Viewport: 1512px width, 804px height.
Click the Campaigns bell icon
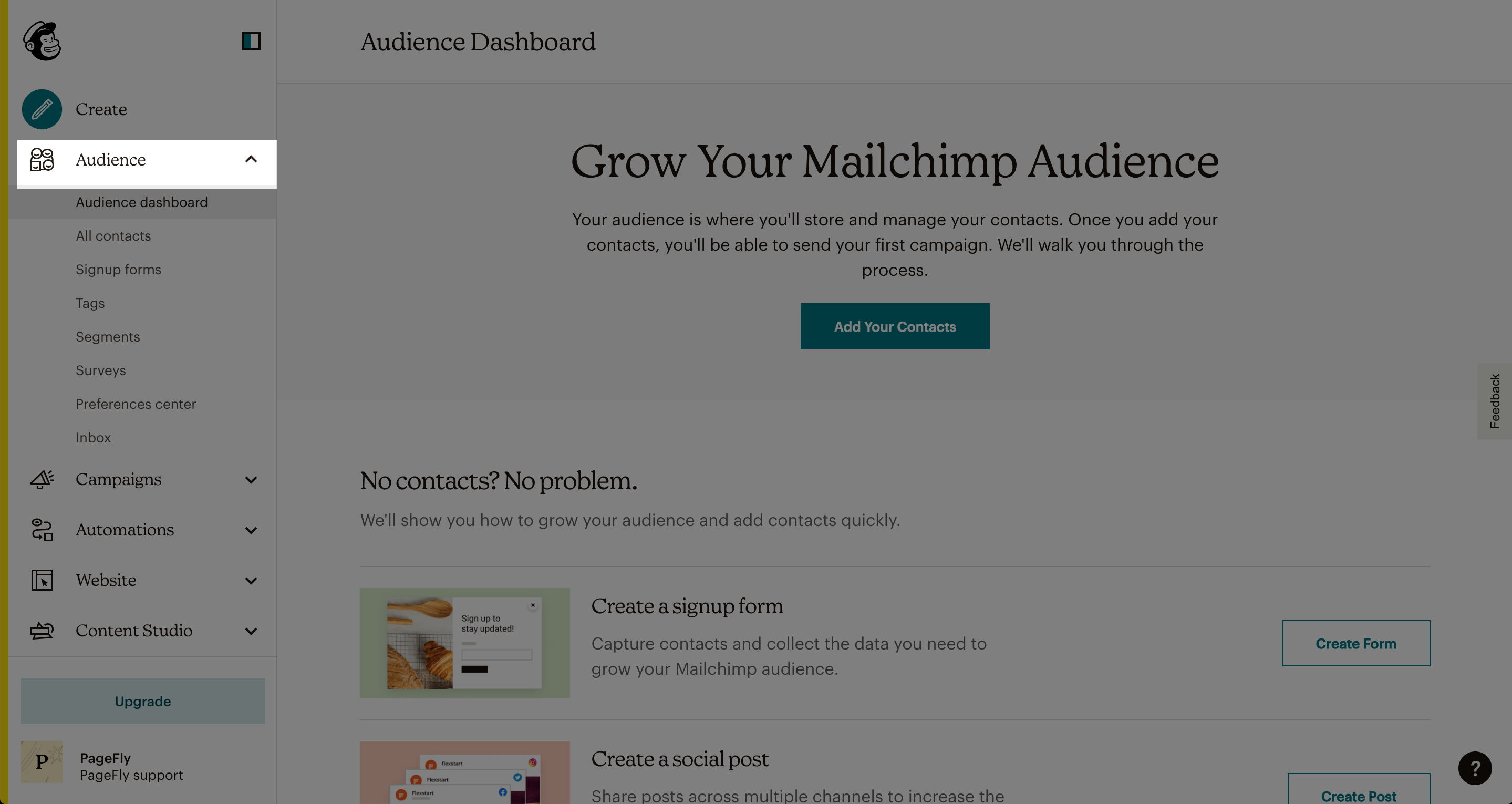[41, 478]
